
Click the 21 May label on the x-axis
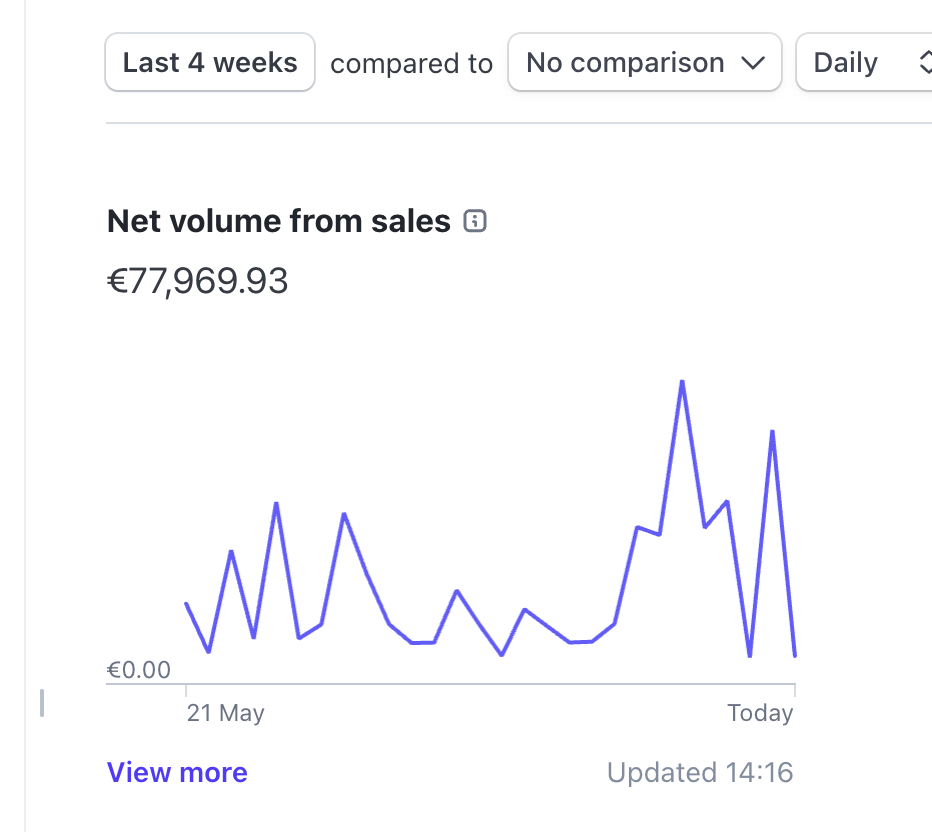coord(226,713)
